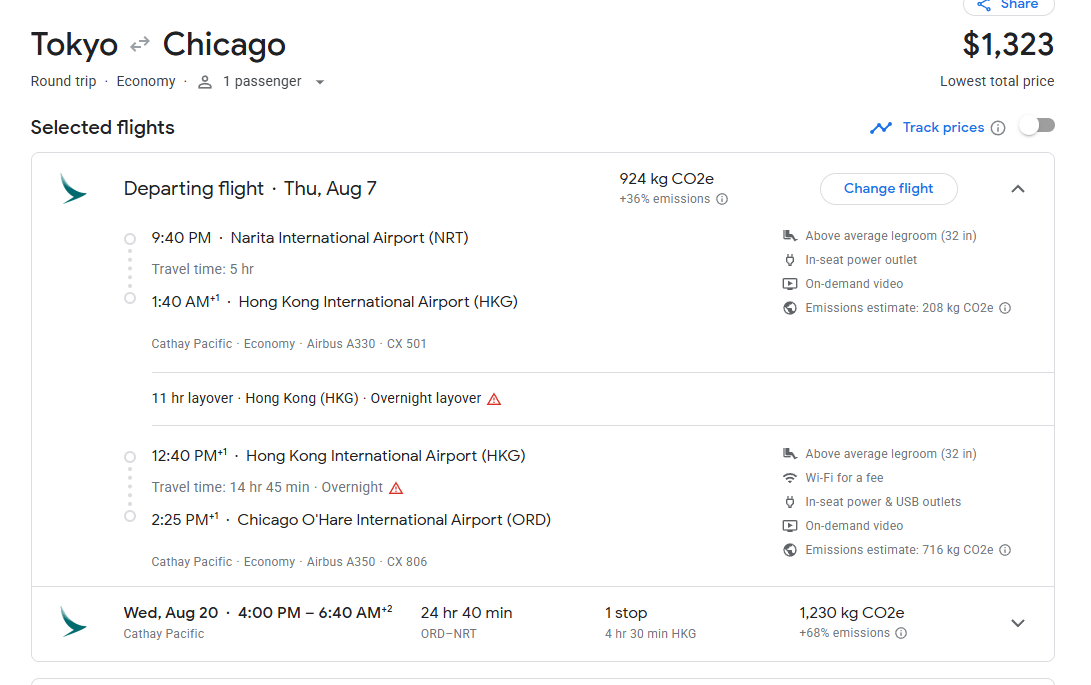
Task: Click the legroom seat icon for CX 806
Action: pyautogui.click(x=790, y=454)
